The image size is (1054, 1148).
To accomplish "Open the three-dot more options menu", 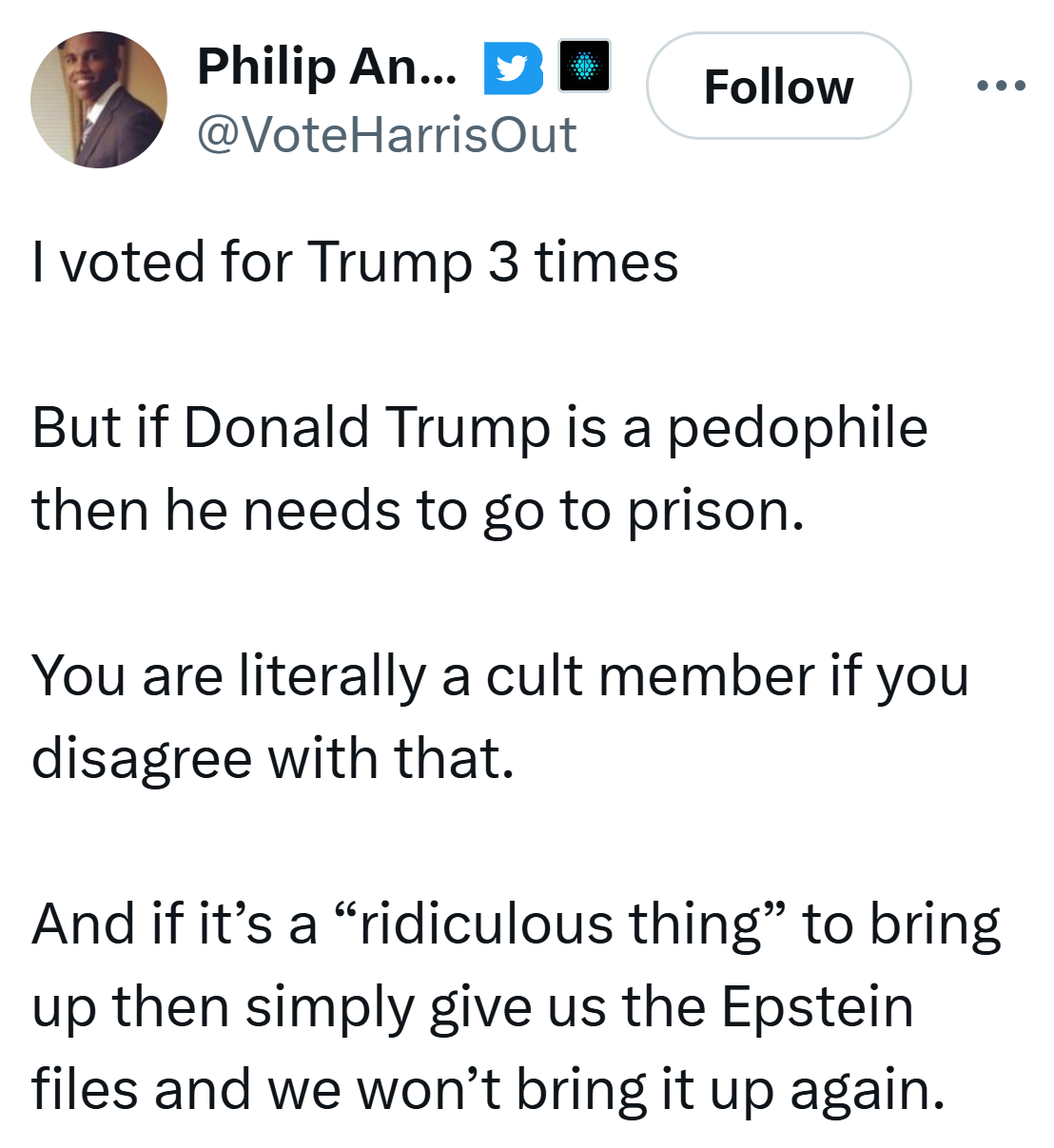I will 1001,86.
